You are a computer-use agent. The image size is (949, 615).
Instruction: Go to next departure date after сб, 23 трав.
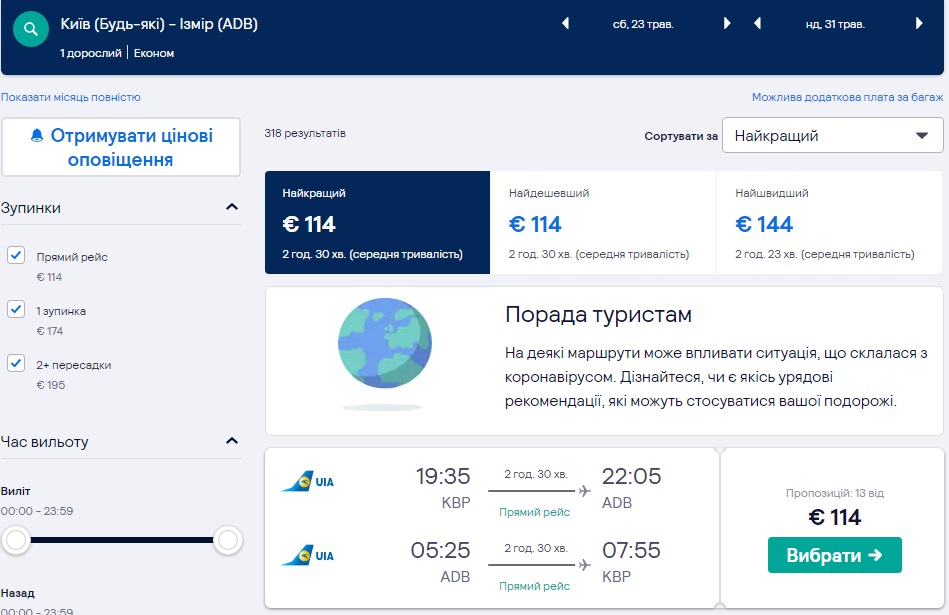pyautogui.click(x=727, y=24)
